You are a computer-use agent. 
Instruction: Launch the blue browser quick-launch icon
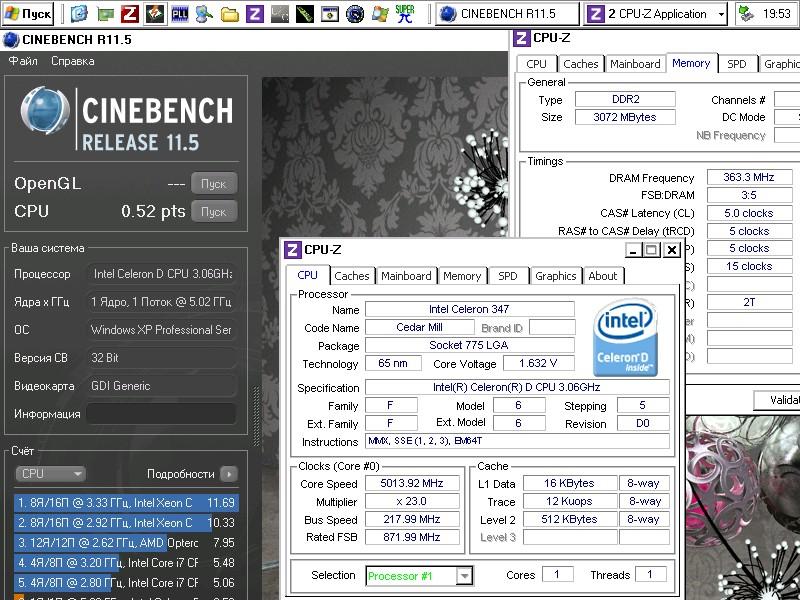[x=79, y=14]
